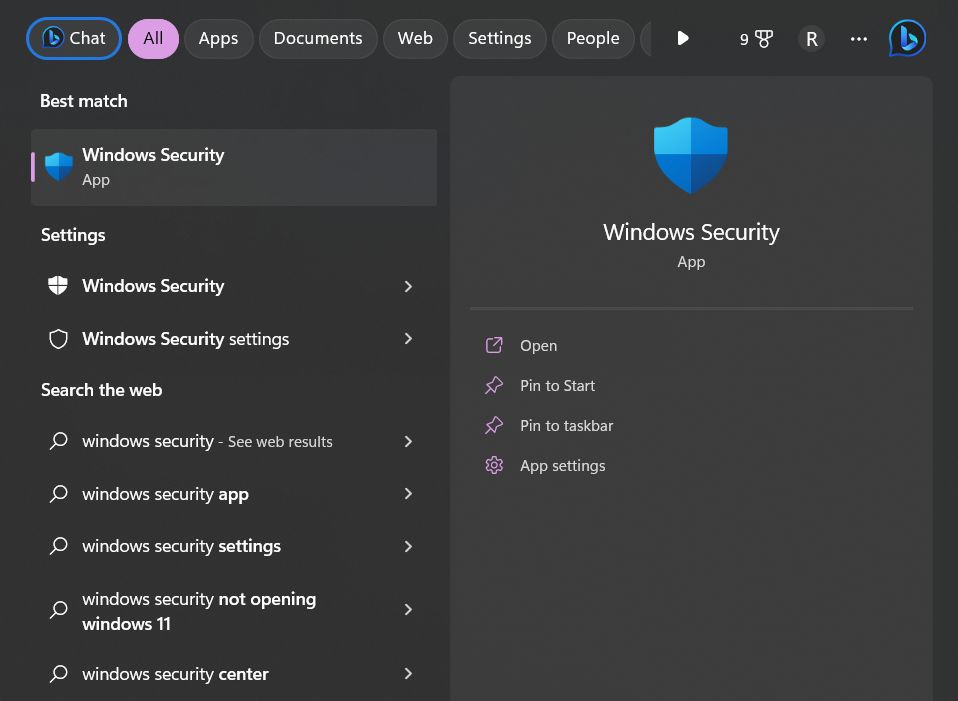Switch to the People filter tab
958x701 pixels.
[593, 39]
